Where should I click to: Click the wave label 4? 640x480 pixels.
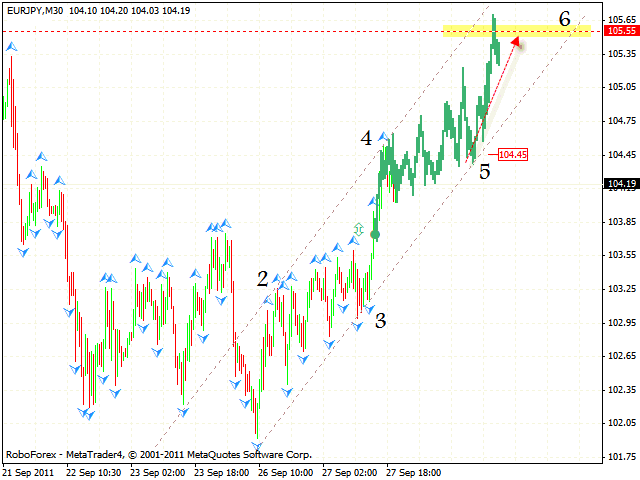[367, 139]
